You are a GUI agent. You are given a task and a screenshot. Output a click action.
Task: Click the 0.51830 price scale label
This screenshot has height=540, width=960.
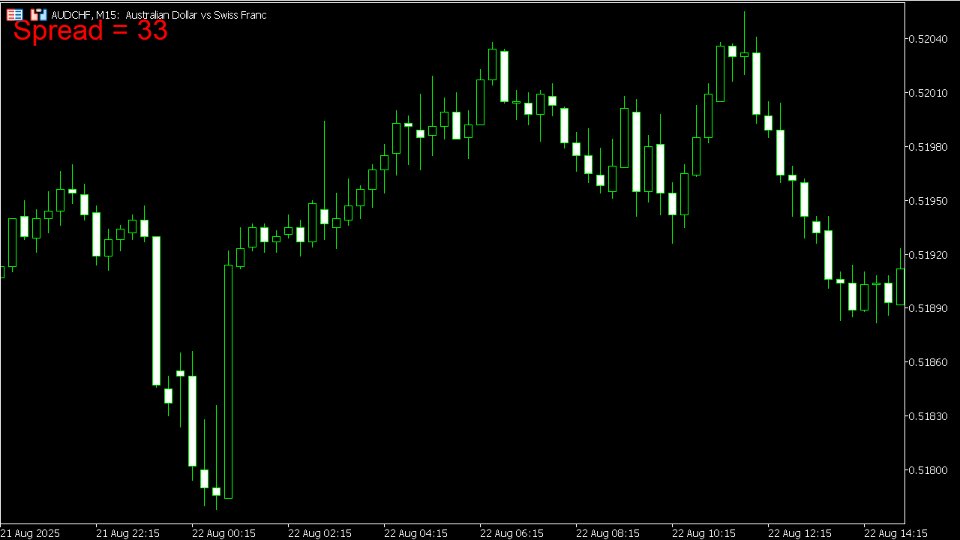click(x=928, y=416)
